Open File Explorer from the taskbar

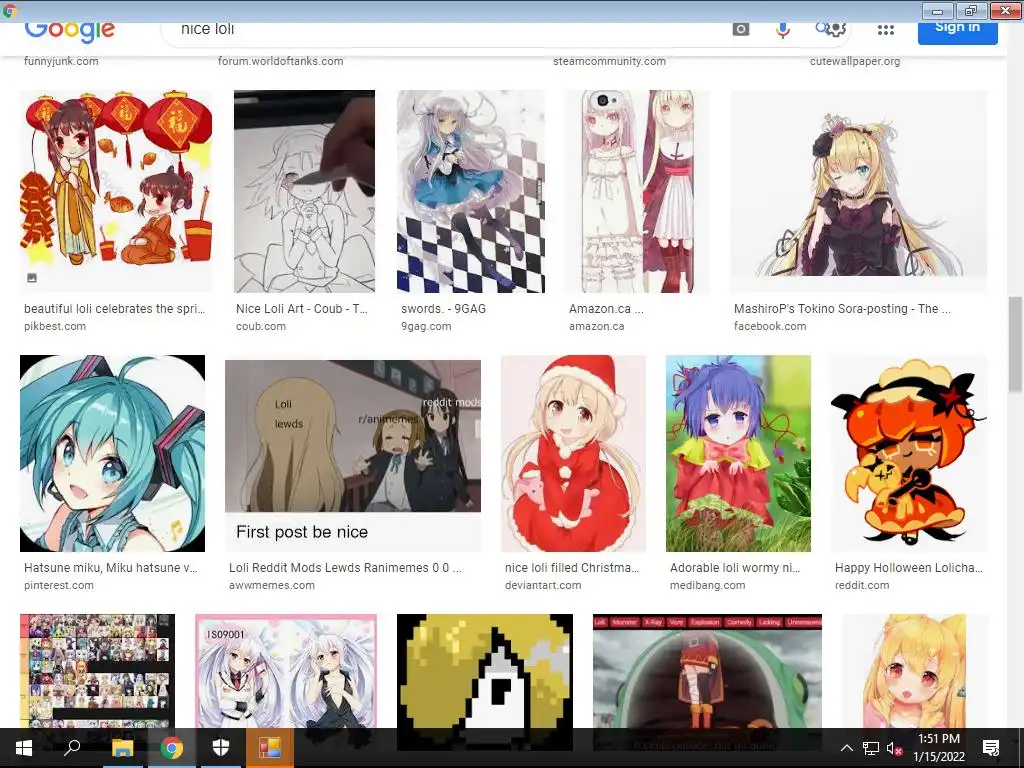pyautogui.click(x=122, y=748)
